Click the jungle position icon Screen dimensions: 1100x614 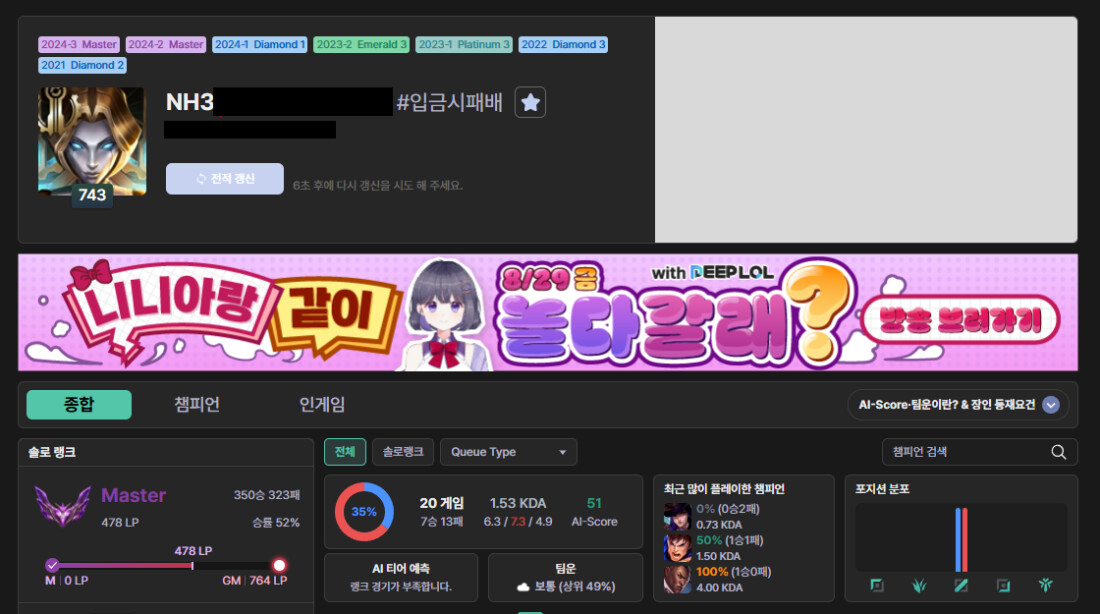point(919,585)
